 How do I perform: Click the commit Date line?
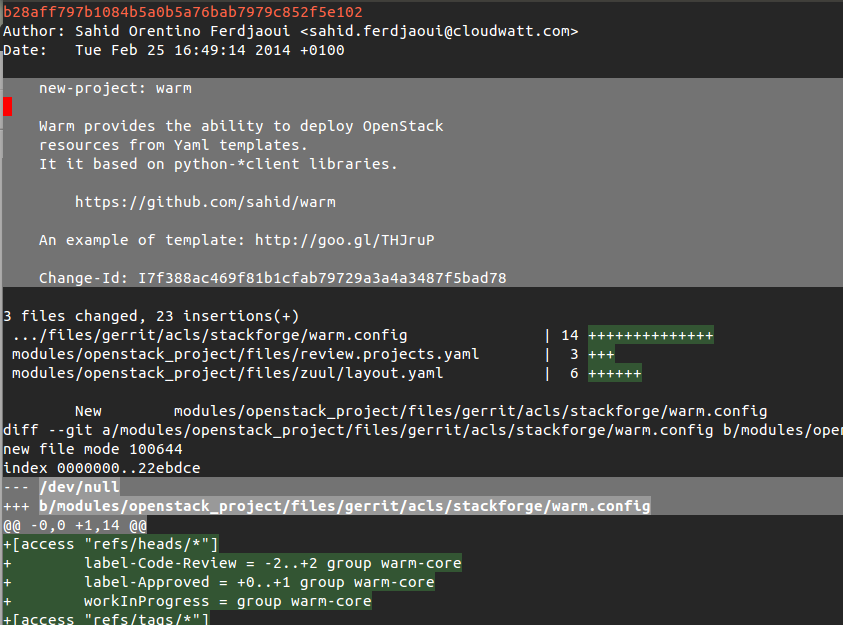click(x=174, y=50)
